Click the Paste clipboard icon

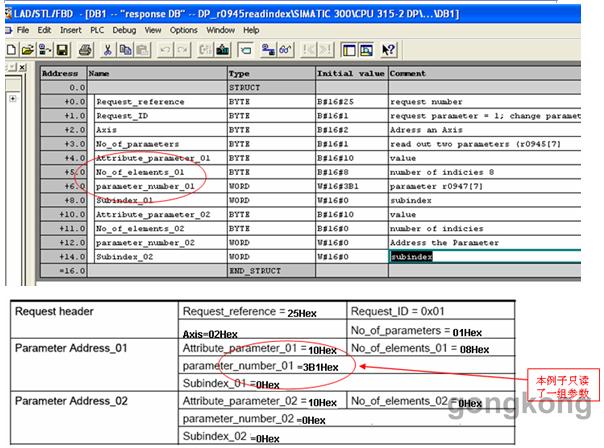tap(143, 50)
